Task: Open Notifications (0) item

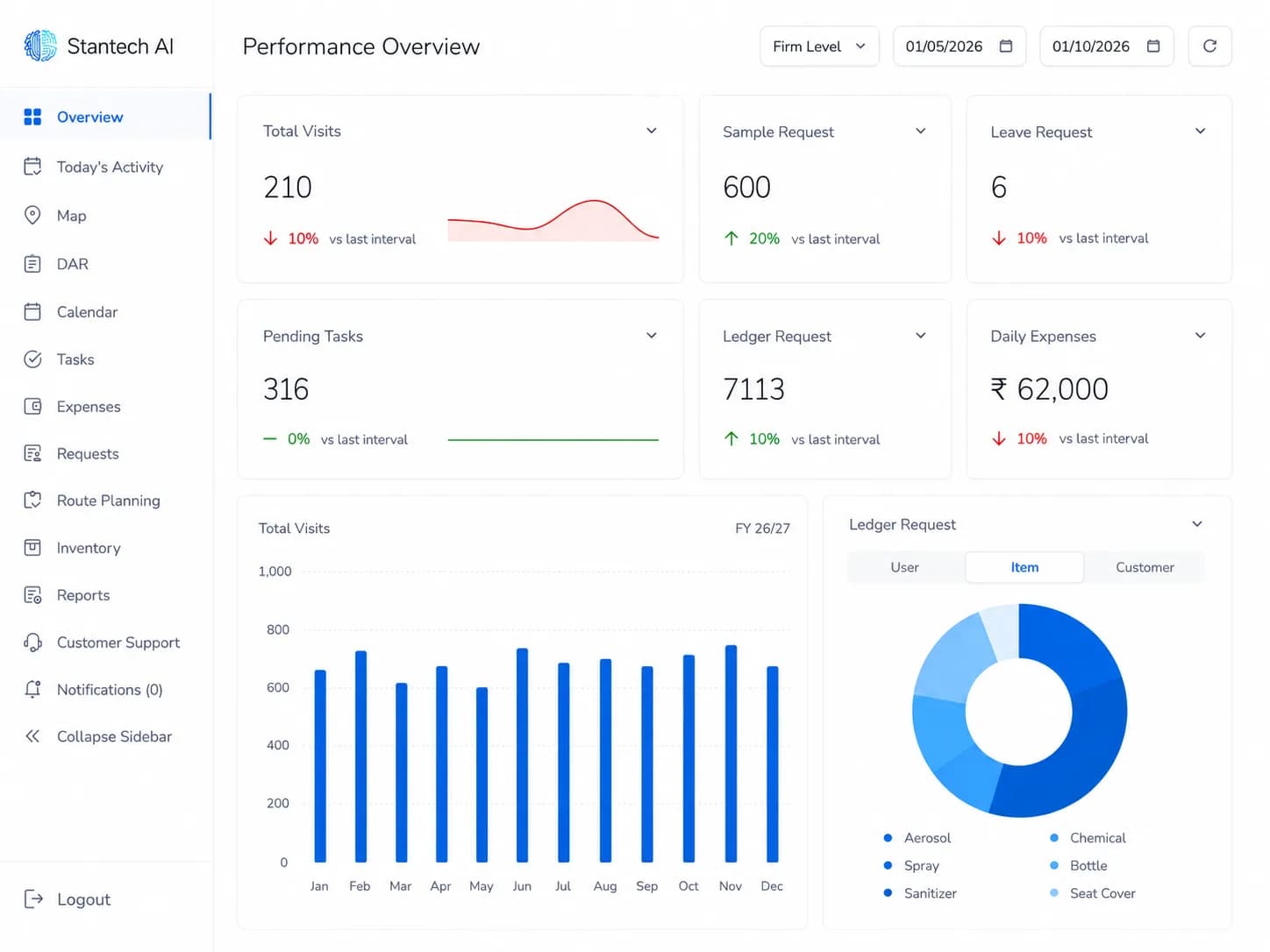Action: (x=105, y=690)
